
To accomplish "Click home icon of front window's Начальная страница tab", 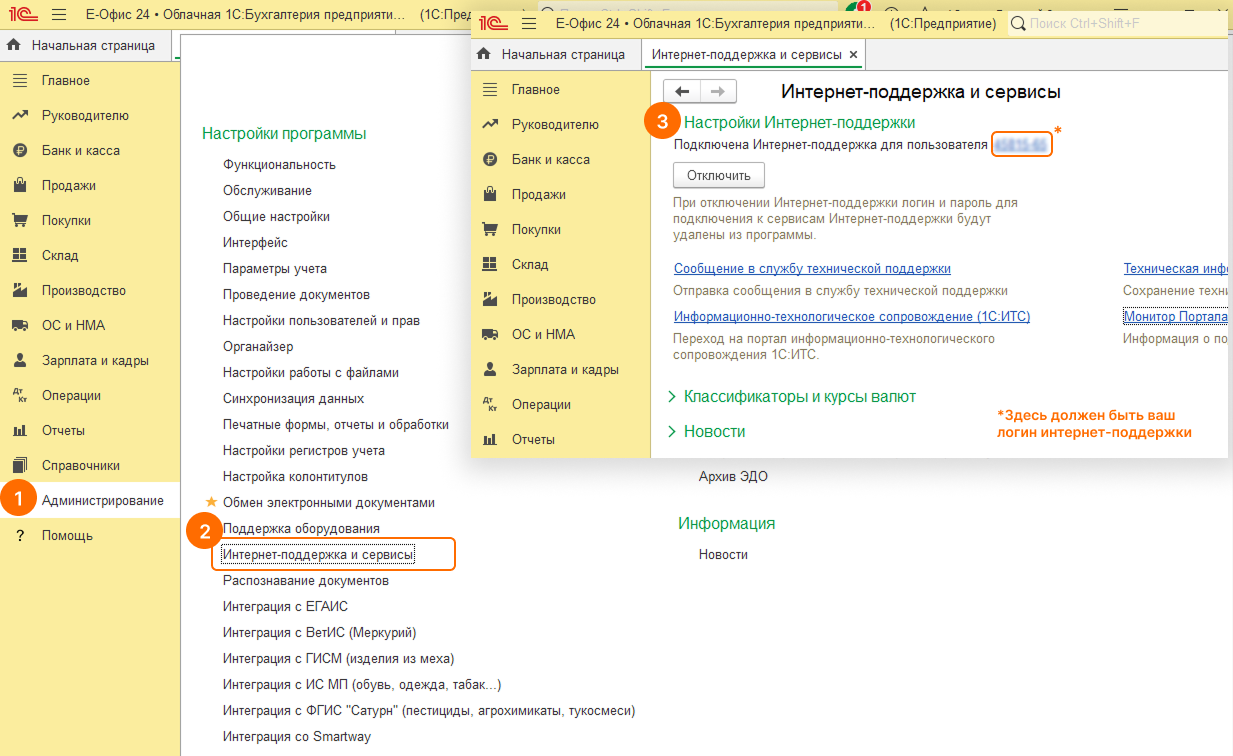I will point(484,54).
